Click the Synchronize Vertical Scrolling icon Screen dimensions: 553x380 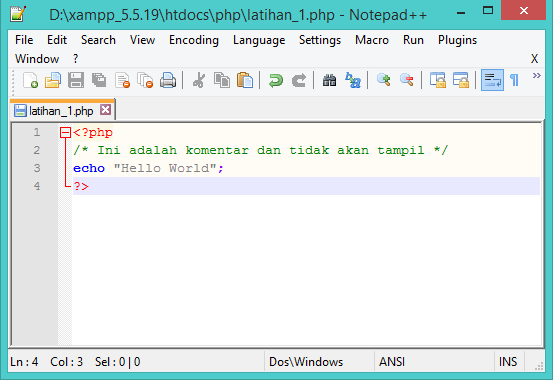click(438, 80)
